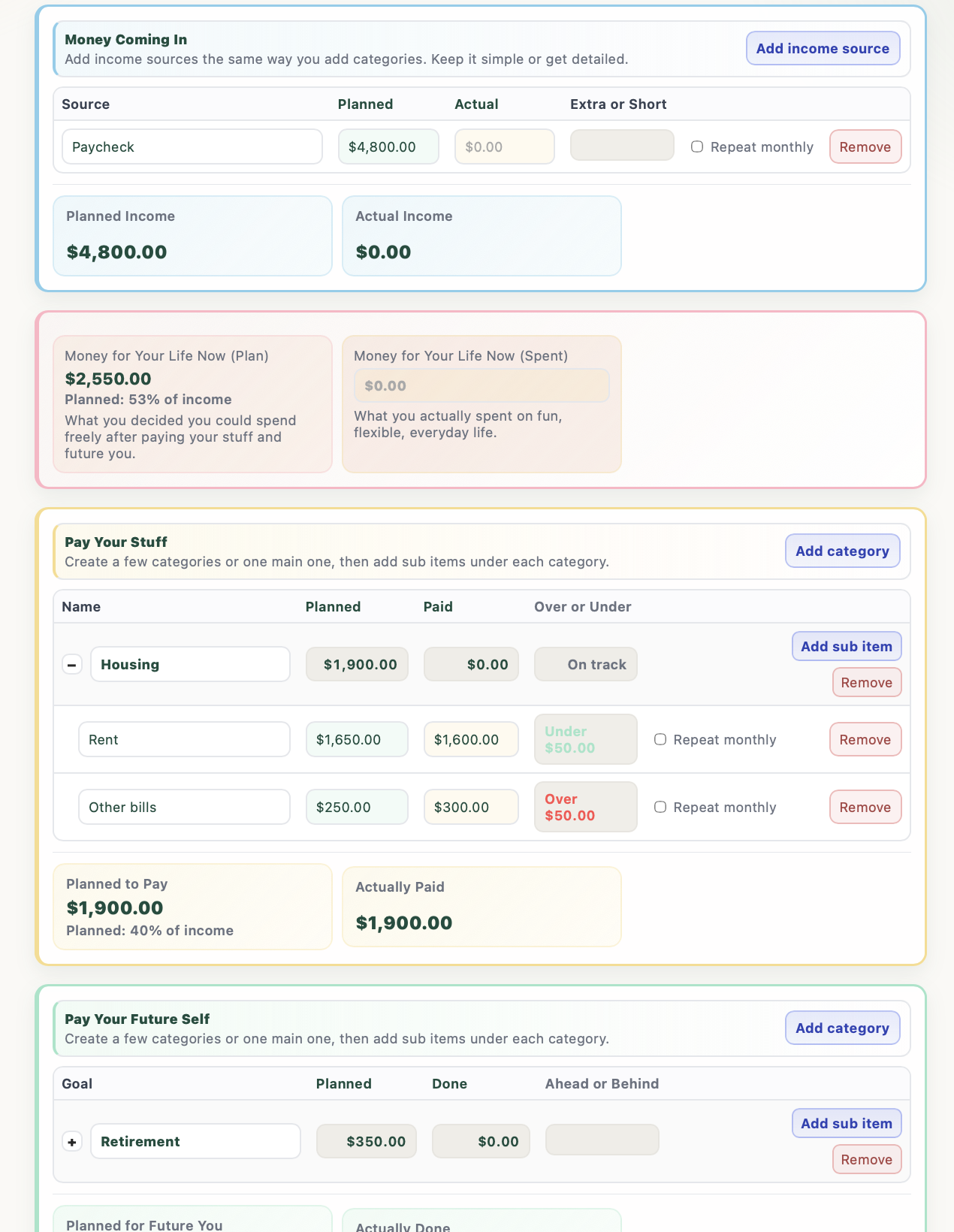The image size is (954, 1232).
Task: Remove the Housing category
Action: point(866,682)
